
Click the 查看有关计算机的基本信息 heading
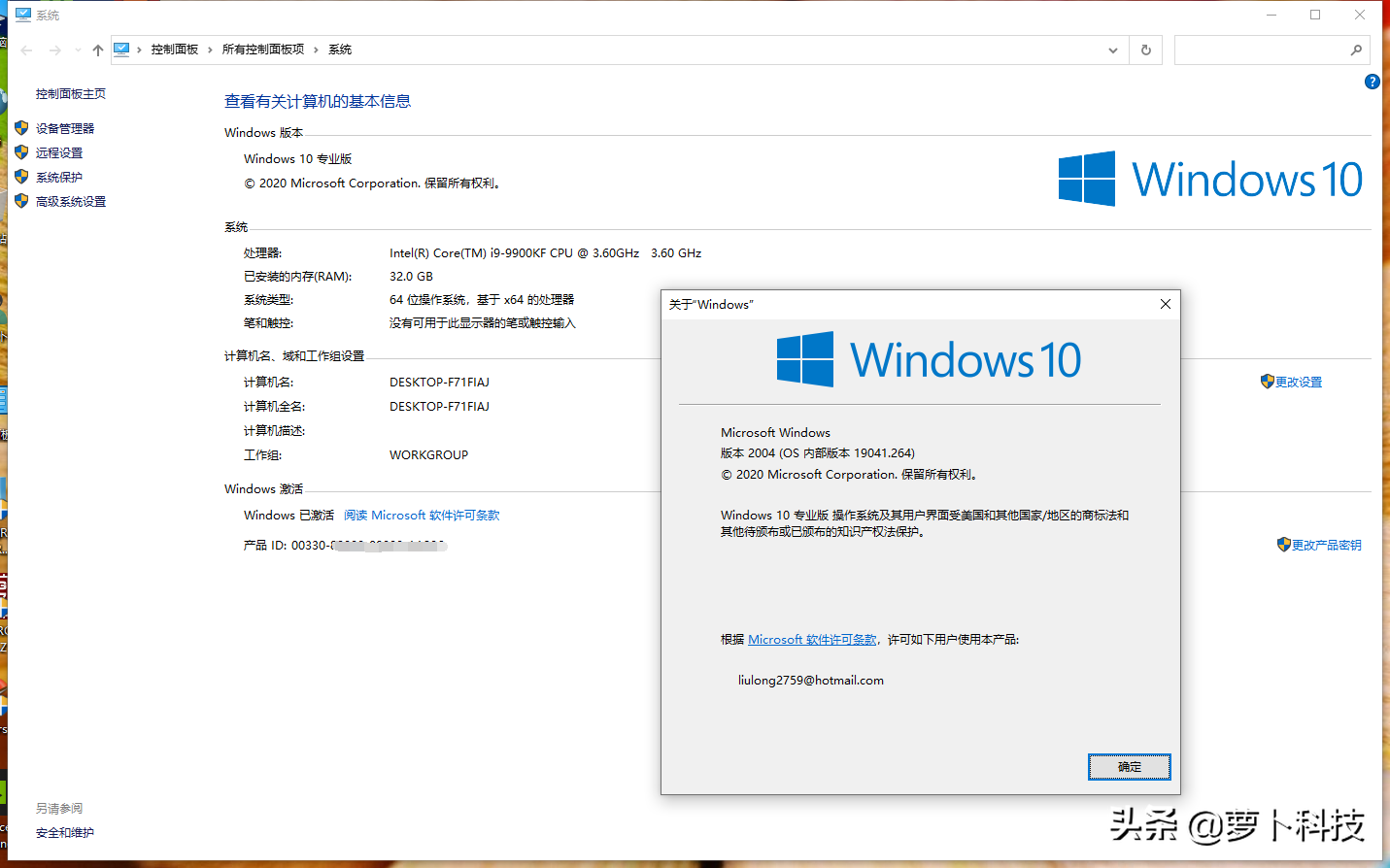click(318, 101)
